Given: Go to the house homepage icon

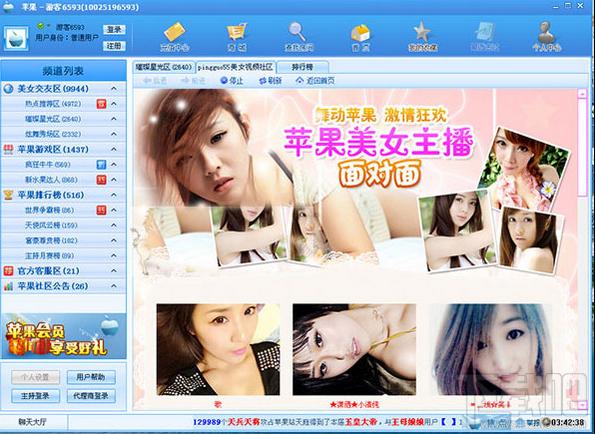Looking at the screenshot, I should 360,33.
